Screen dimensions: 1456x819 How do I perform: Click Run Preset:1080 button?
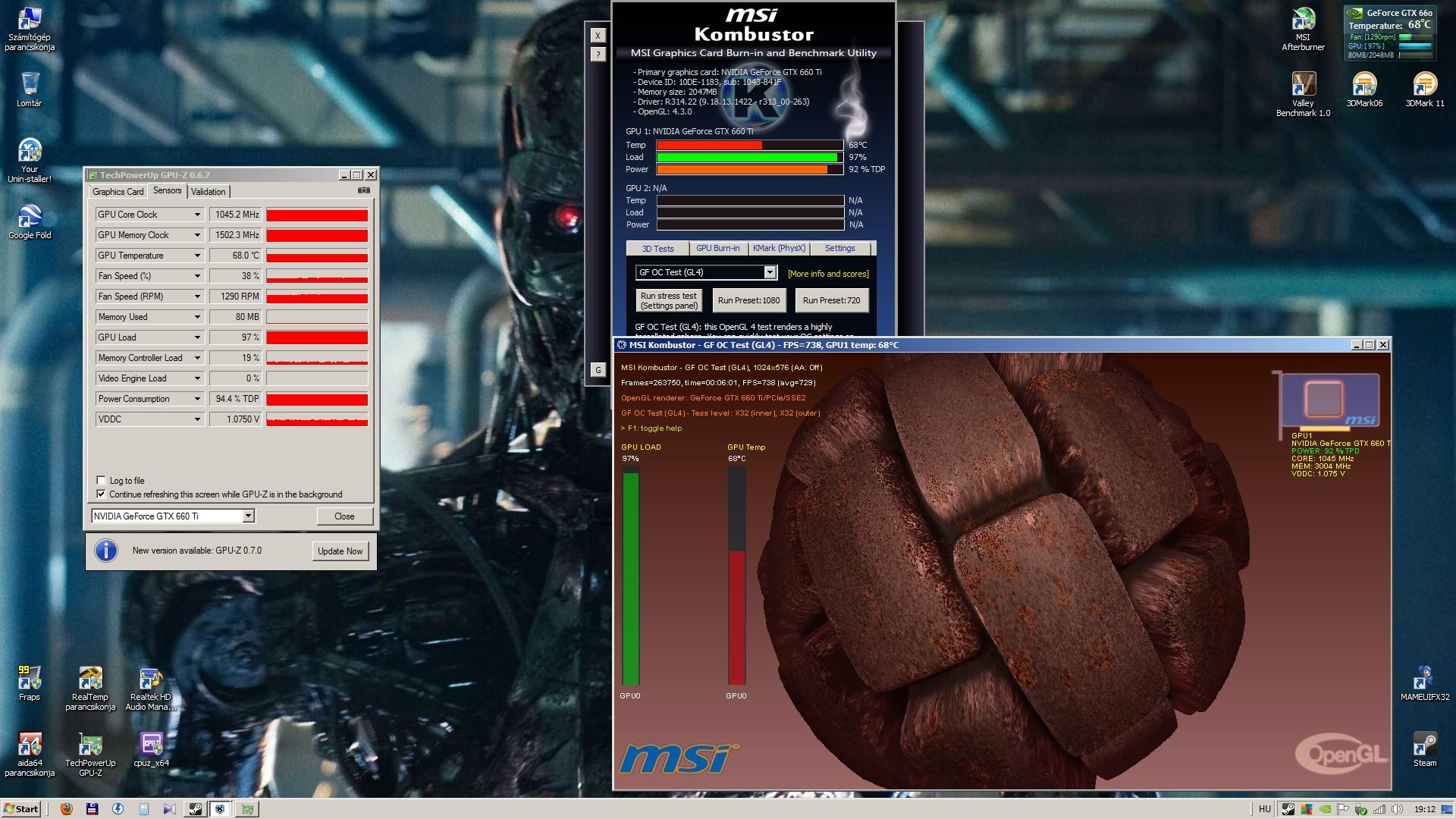coord(748,300)
